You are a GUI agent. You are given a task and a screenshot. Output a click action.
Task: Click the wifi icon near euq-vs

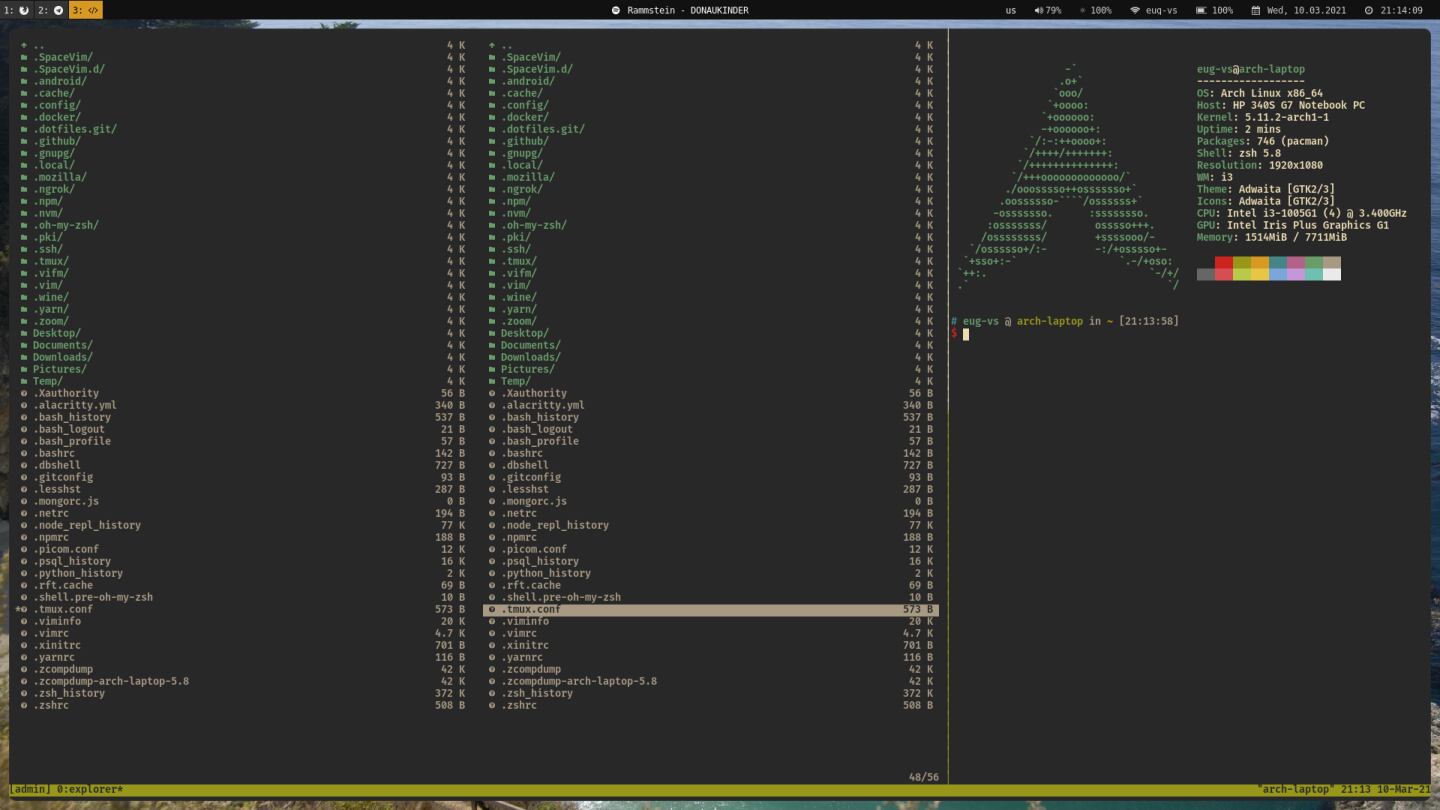click(1133, 10)
